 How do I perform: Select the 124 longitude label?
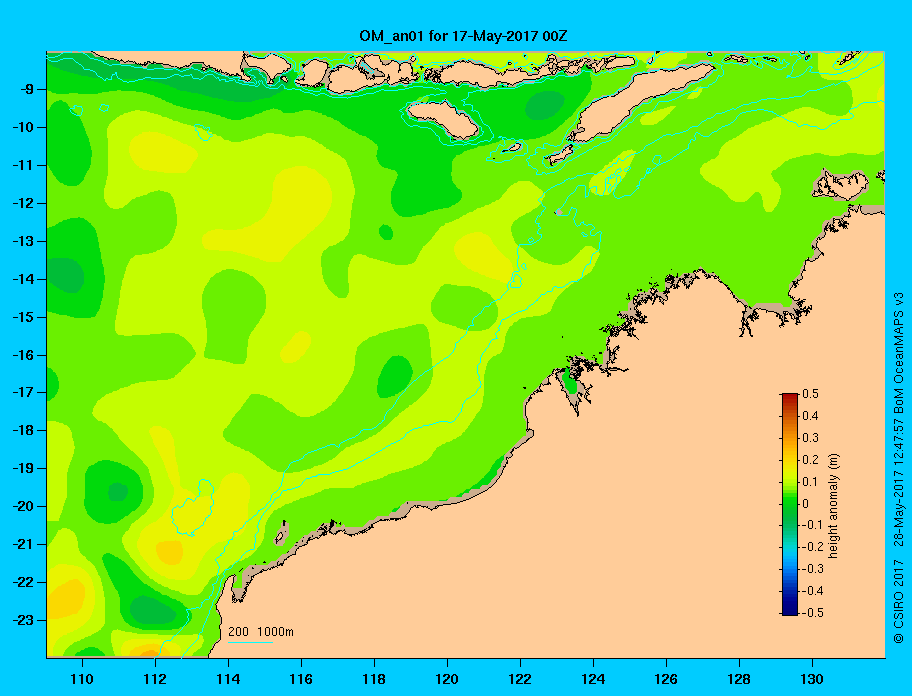593,679
